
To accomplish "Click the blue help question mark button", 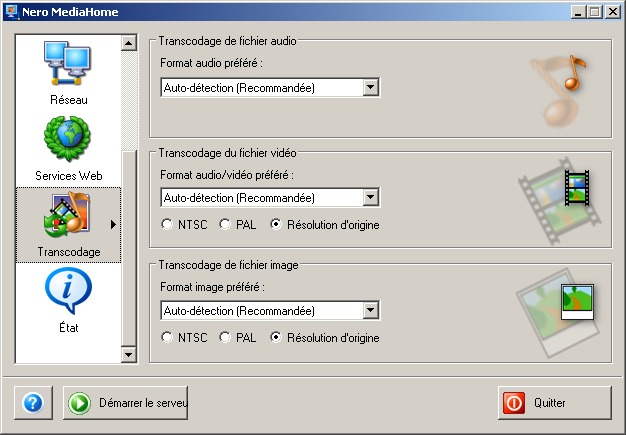I will coord(33,403).
